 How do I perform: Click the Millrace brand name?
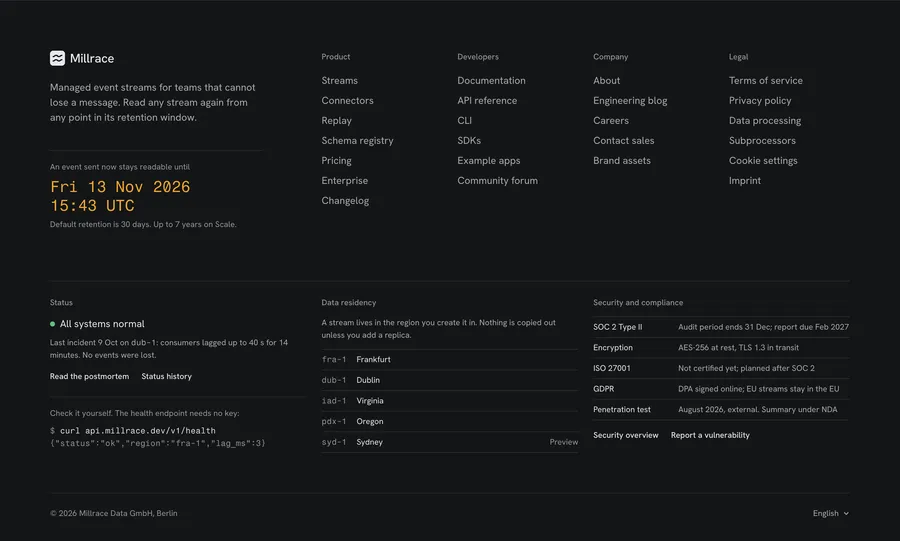92,59
